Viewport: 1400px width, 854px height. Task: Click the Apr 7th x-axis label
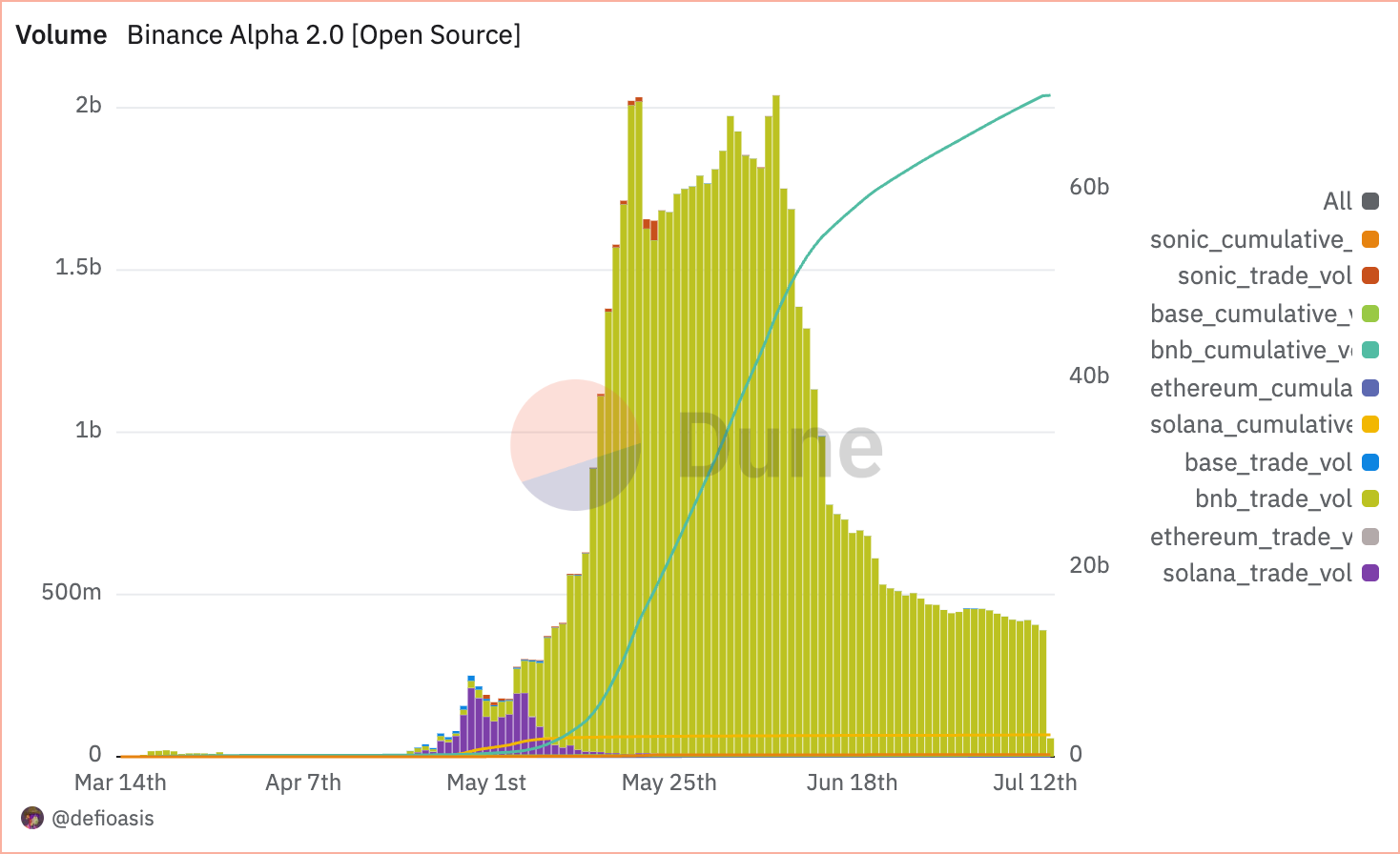[303, 783]
